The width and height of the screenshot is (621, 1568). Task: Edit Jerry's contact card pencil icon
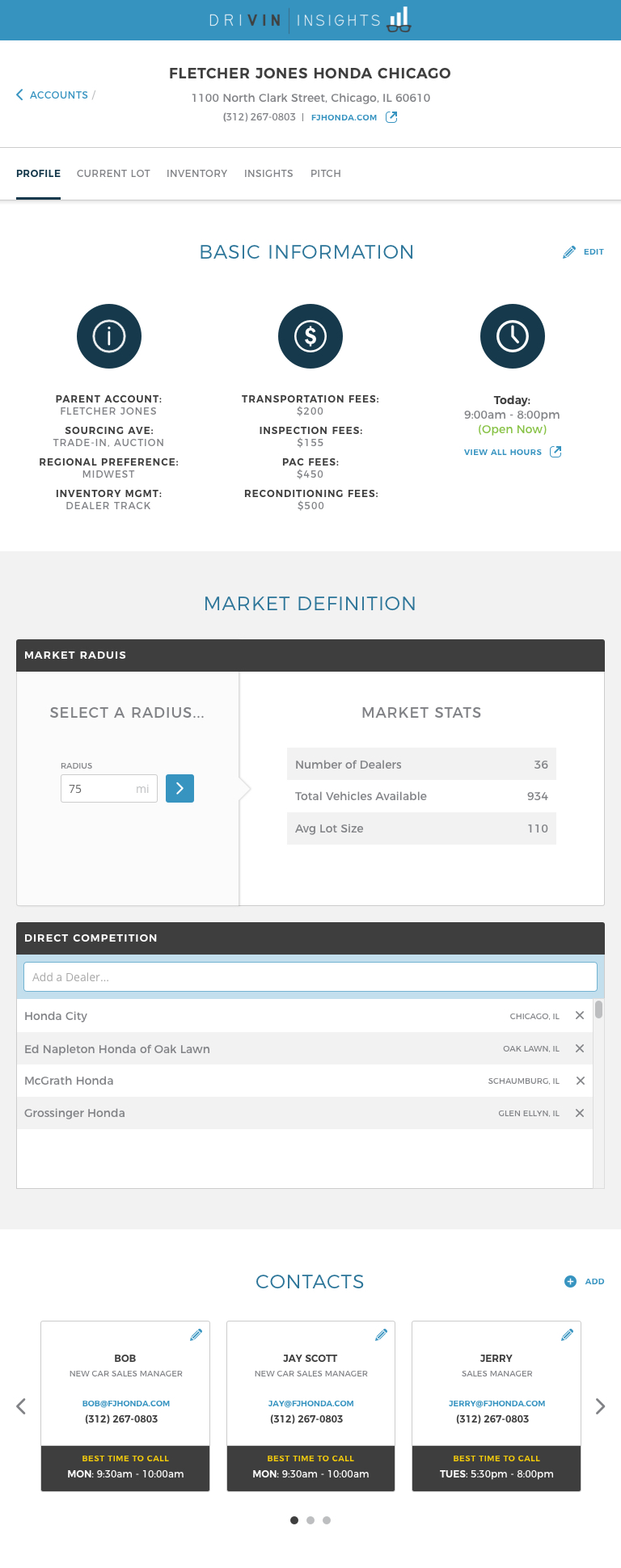[x=568, y=1335]
